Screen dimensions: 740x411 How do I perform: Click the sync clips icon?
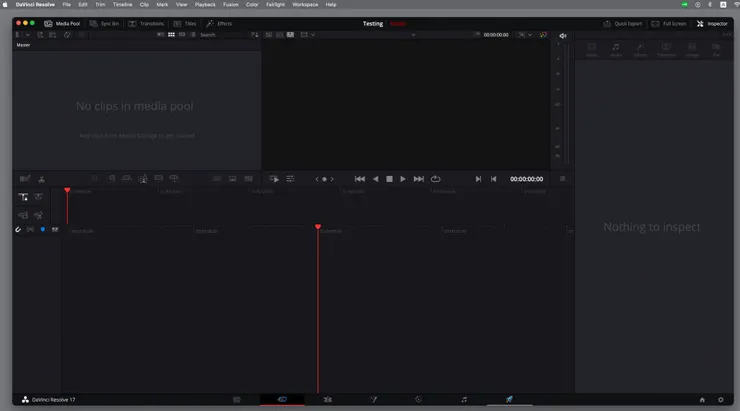[x=67, y=35]
